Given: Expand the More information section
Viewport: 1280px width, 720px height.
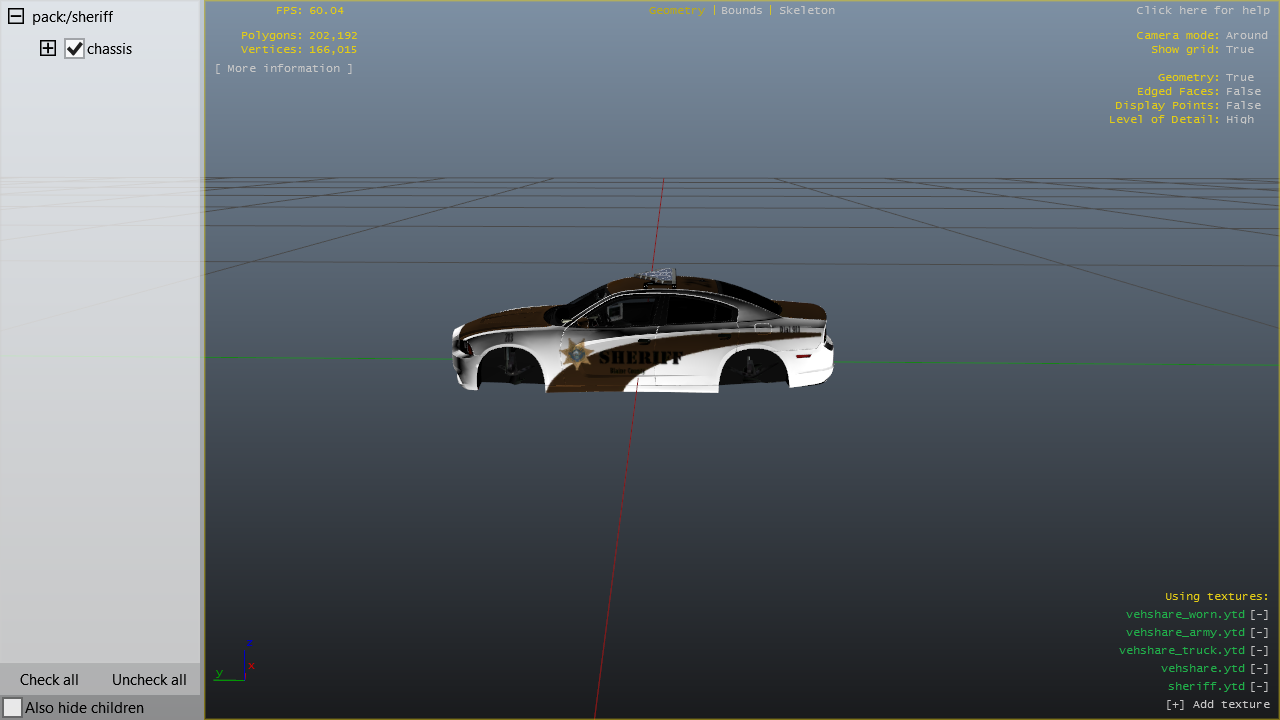Looking at the screenshot, I should click(284, 69).
